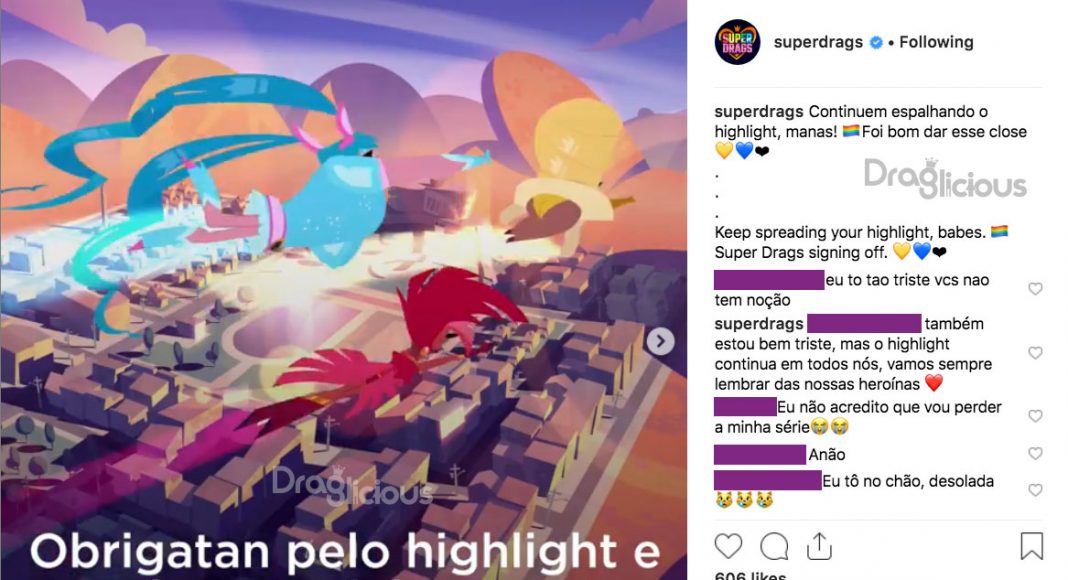Like the "eu to tao triste" comment
This screenshot has height=580, width=1068.
(x=1035, y=289)
